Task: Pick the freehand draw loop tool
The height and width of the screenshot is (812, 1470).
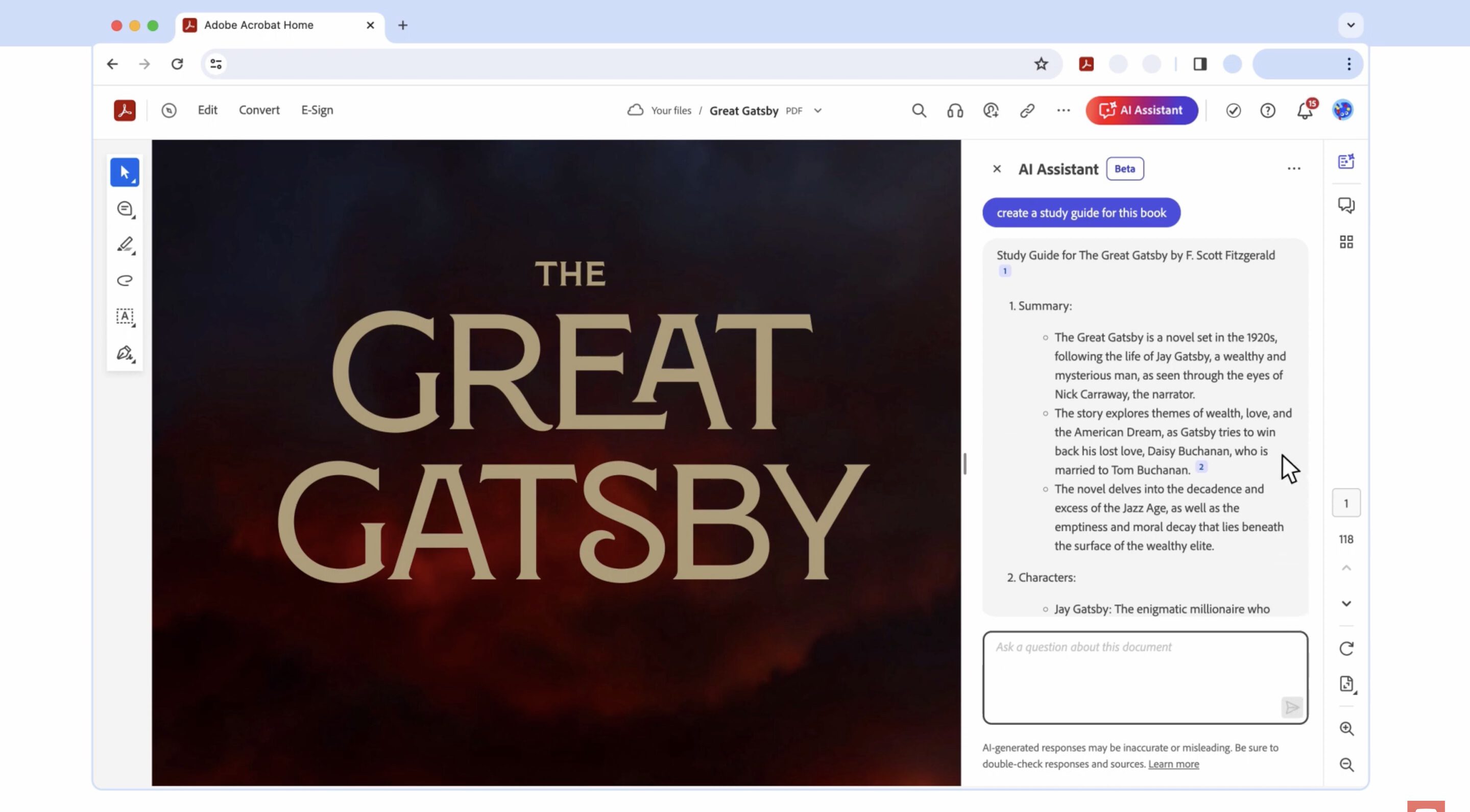Action: [125, 281]
